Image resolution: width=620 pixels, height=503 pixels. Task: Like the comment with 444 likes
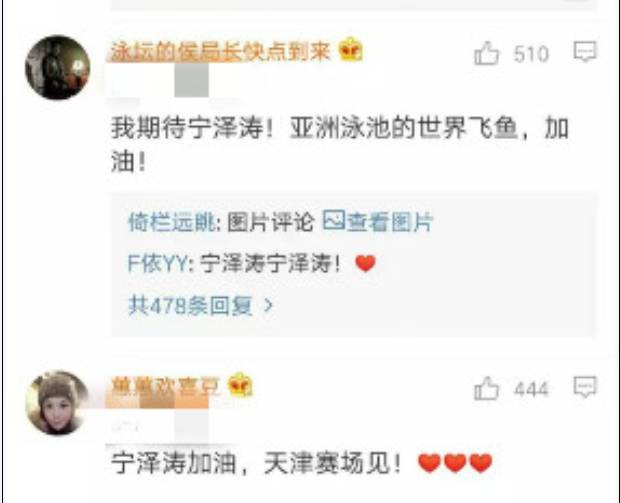click(486, 388)
